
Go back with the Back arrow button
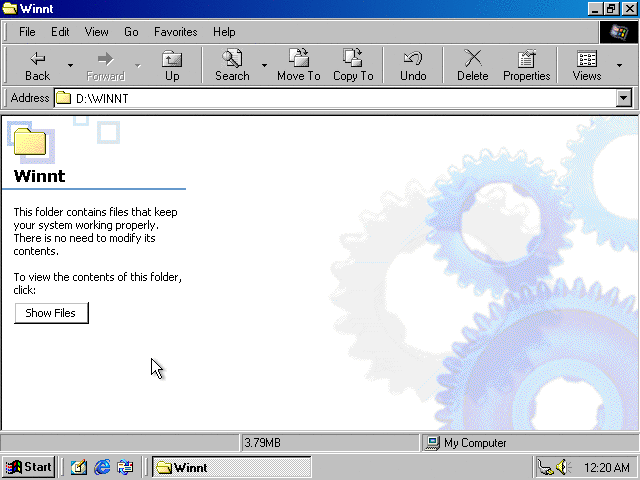tap(38, 65)
